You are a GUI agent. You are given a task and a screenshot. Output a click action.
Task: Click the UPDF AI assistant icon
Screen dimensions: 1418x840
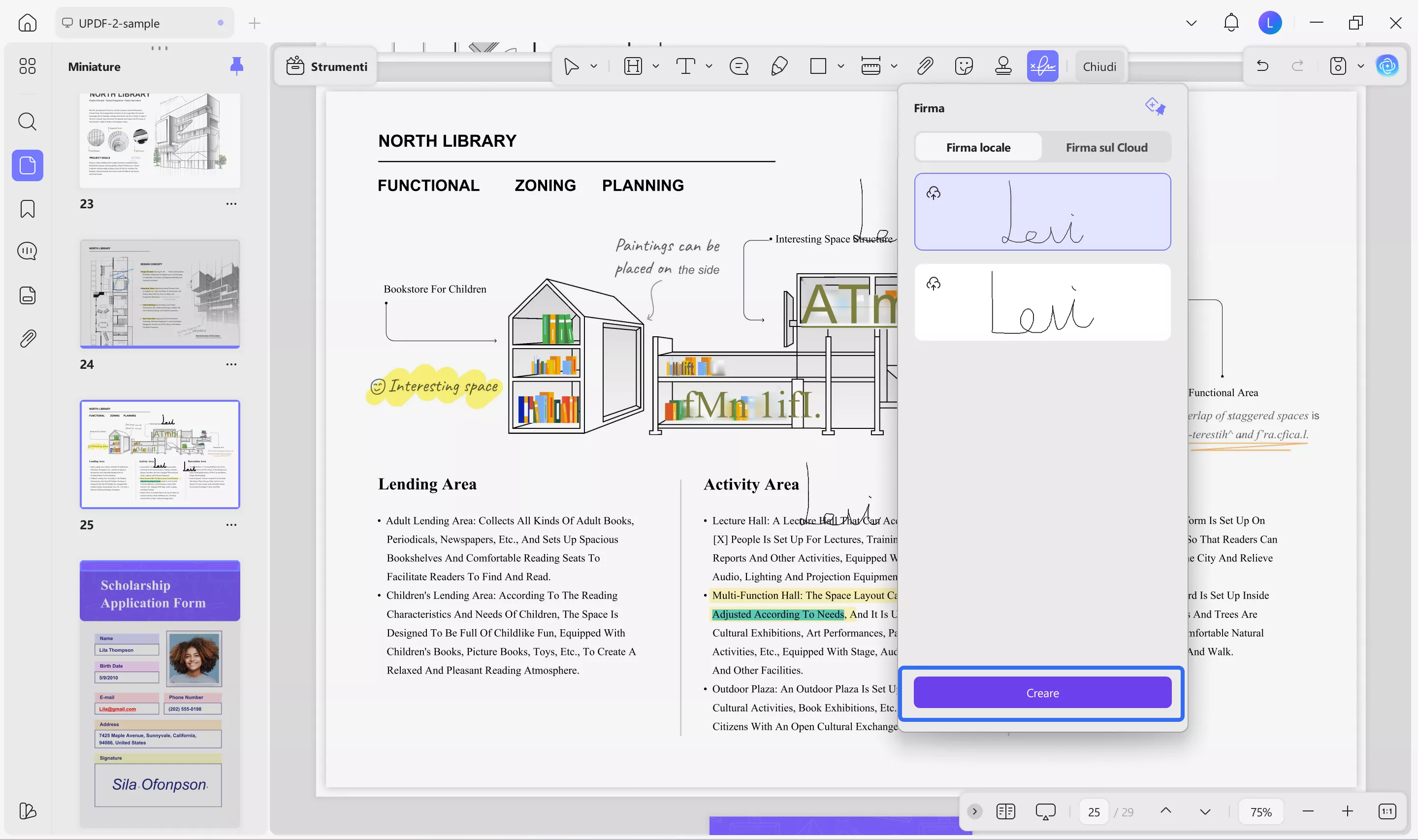point(1387,66)
